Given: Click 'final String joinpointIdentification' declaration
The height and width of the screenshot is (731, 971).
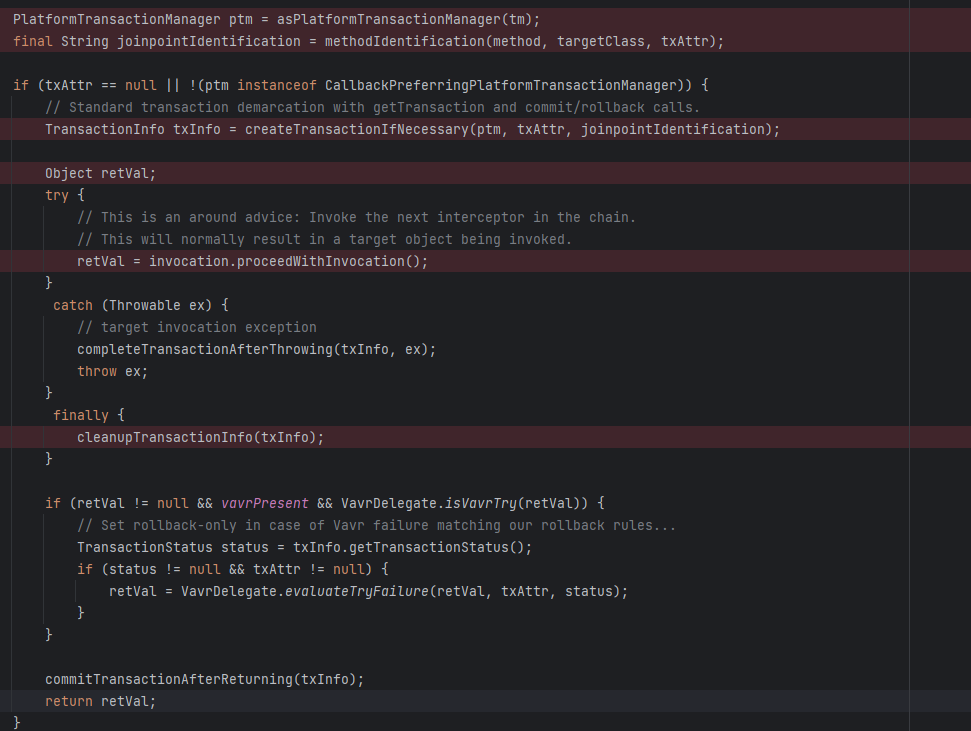Looking at the screenshot, I should coord(157,42).
